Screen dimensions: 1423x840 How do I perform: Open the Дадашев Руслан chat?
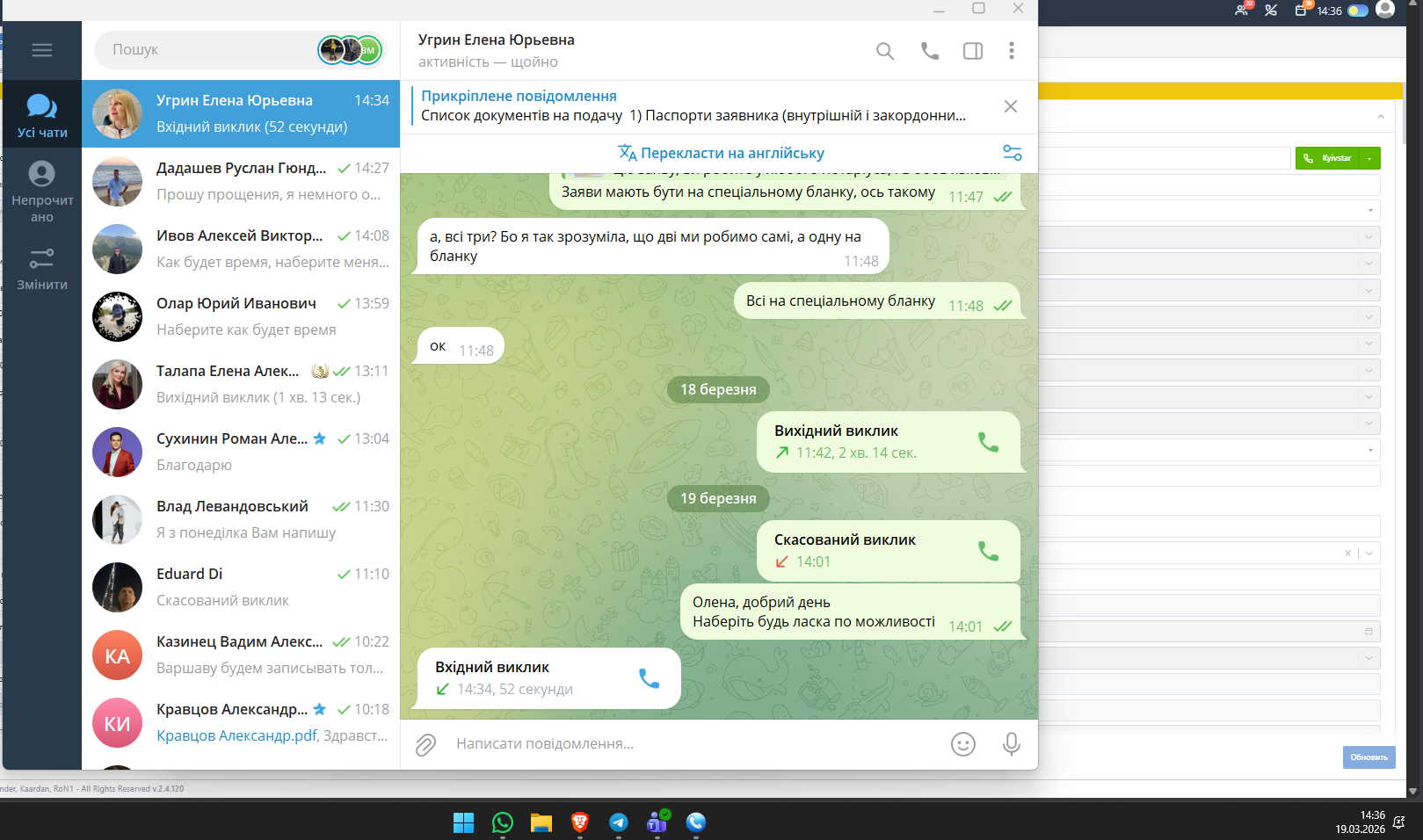[241, 181]
